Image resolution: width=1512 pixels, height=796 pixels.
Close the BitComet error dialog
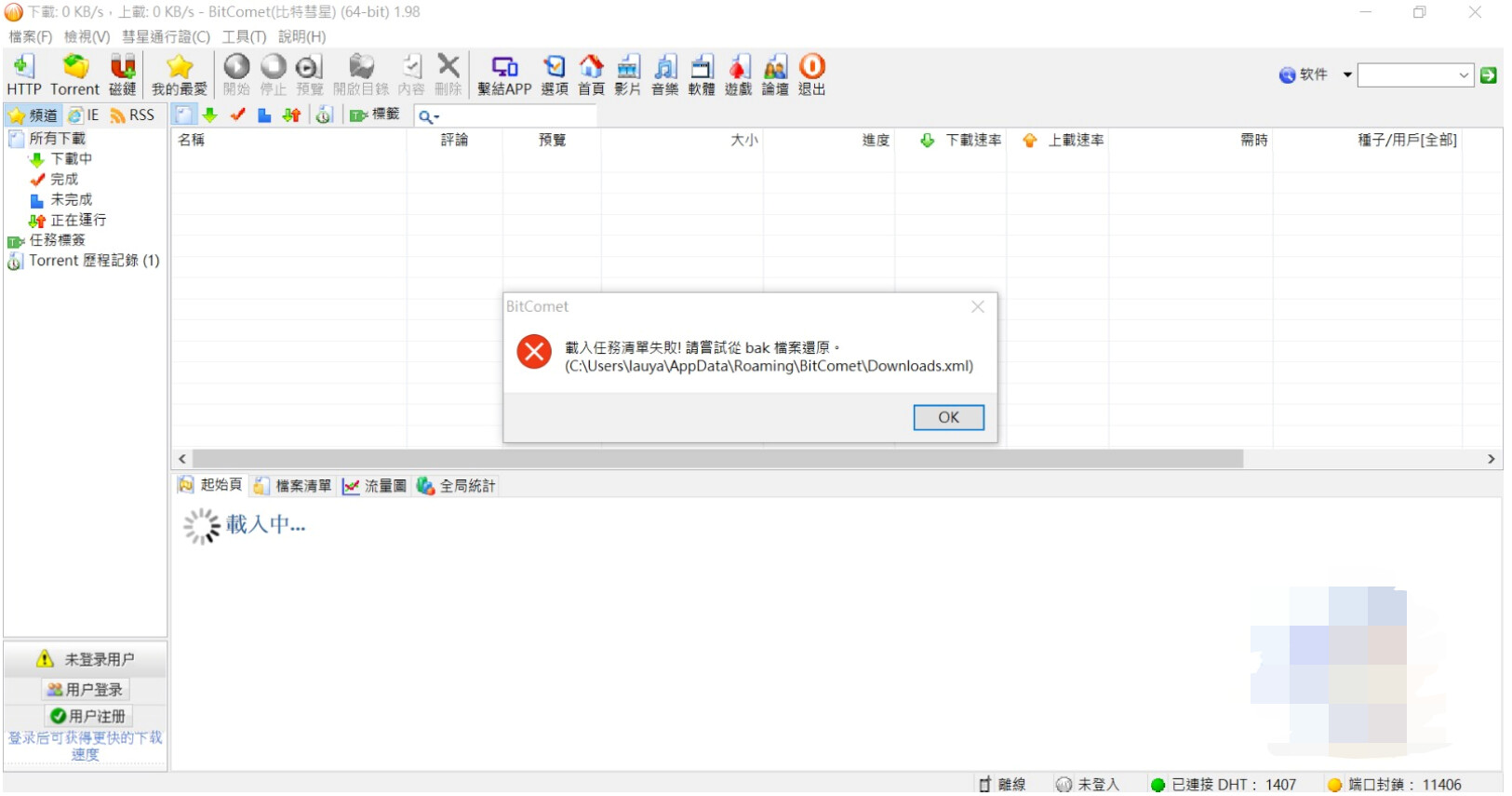[x=977, y=306]
